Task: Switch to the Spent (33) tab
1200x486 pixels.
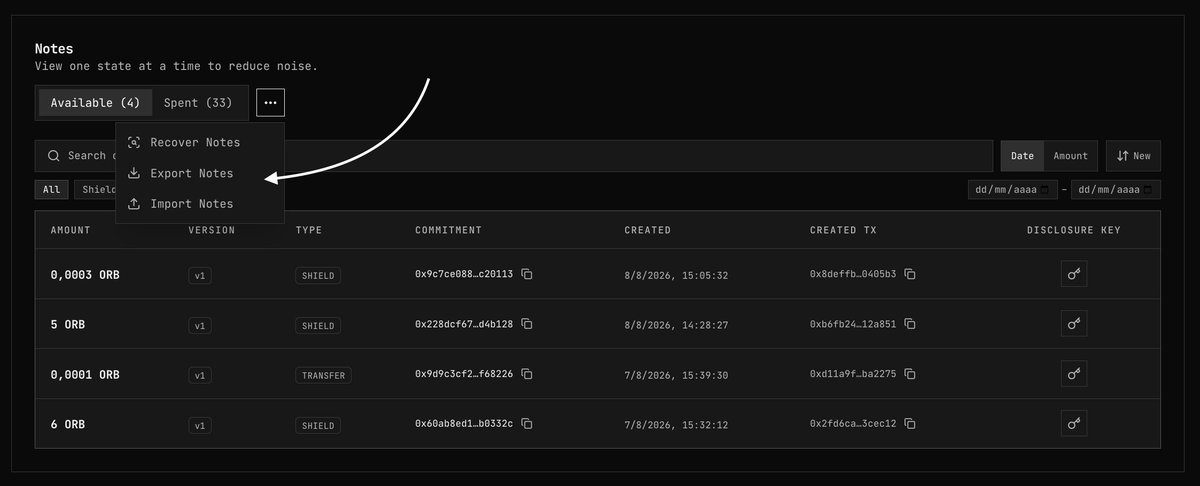Action: [198, 103]
